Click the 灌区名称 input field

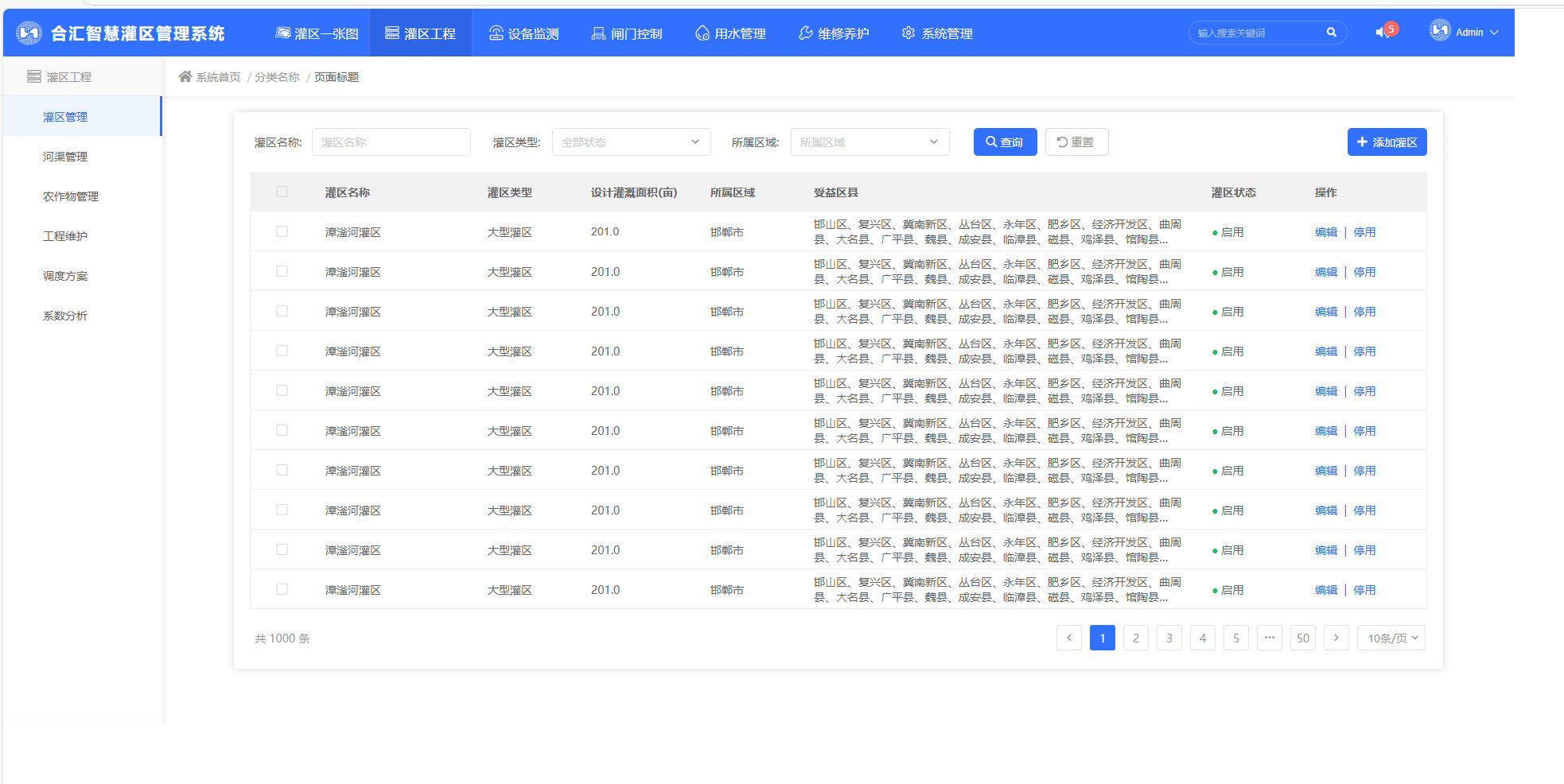tap(391, 142)
